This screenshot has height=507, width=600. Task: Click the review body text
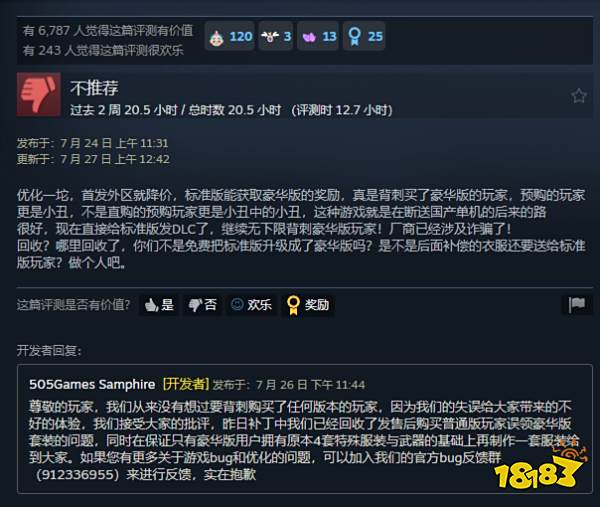301,229
